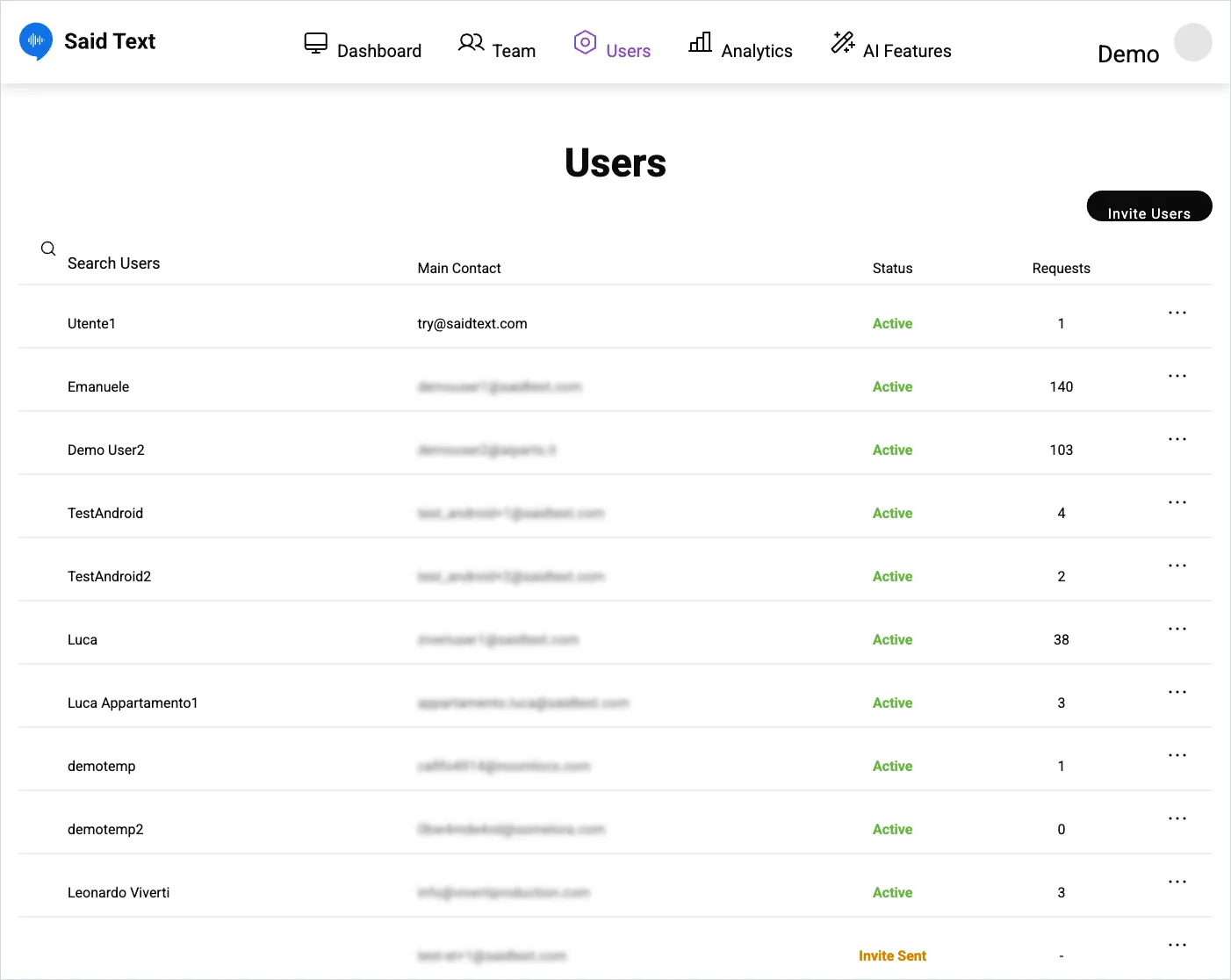The height and width of the screenshot is (980, 1231).
Task: Open the options menu for Leonardo Viverti
Action: tap(1177, 882)
